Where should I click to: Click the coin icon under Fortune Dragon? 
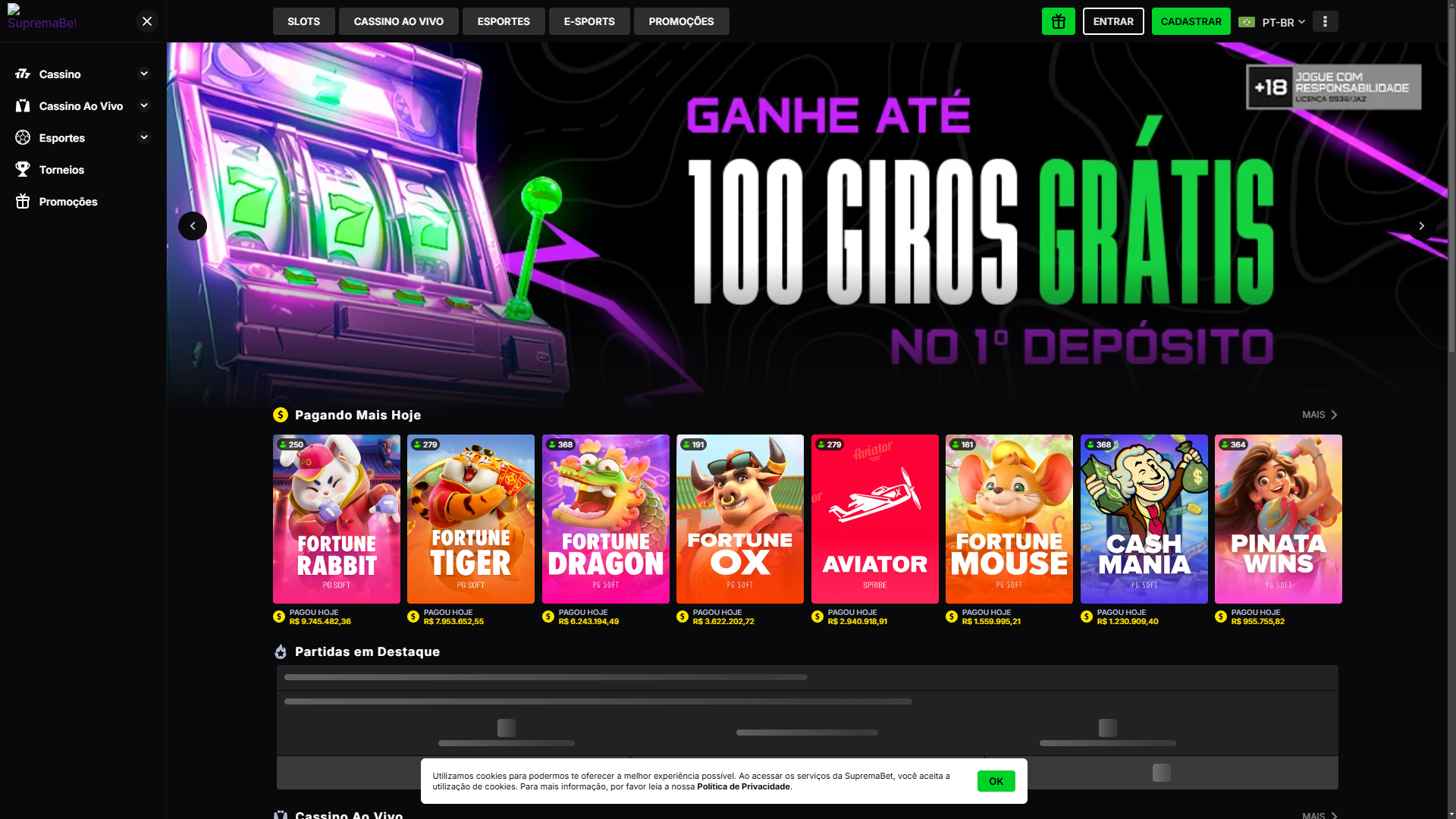point(548,617)
